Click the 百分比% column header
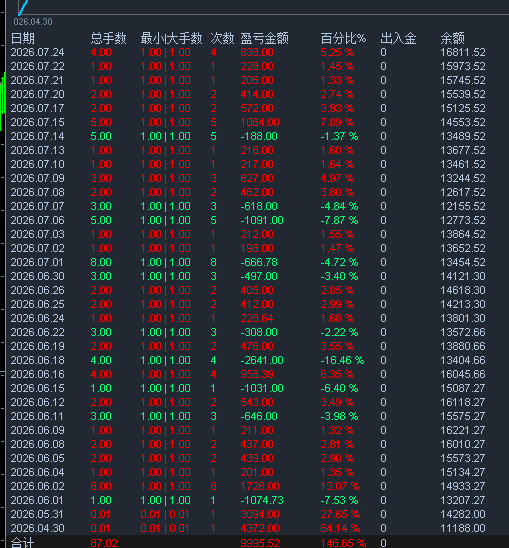This screenshot has width=509, height=548. 343,38
